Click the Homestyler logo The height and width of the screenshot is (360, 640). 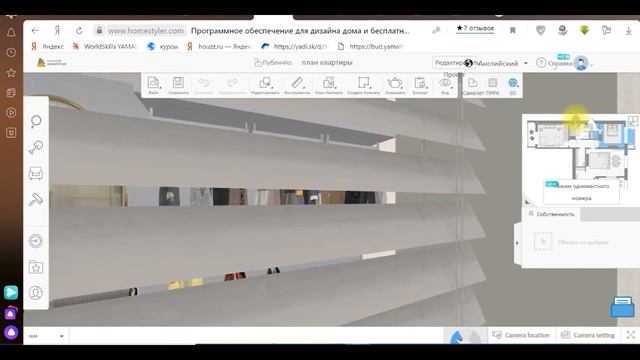click(x=51, y=62)
